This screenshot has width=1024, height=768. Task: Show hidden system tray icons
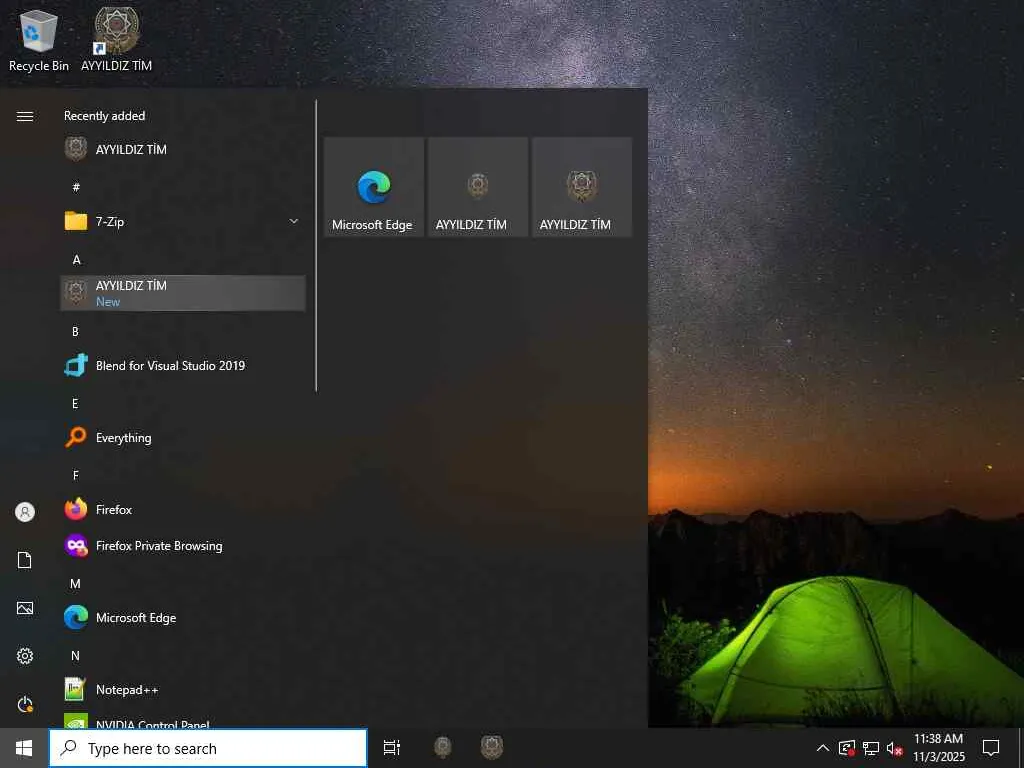pos(823,748)
